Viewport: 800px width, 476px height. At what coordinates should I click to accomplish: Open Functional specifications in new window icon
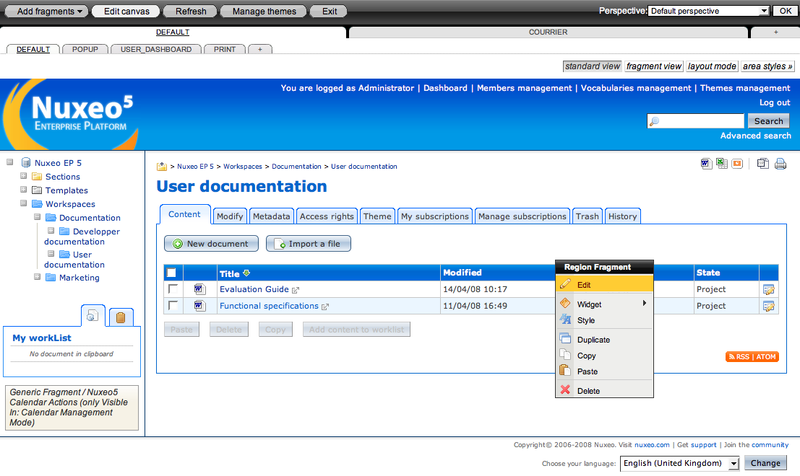[x=325, y=307]
